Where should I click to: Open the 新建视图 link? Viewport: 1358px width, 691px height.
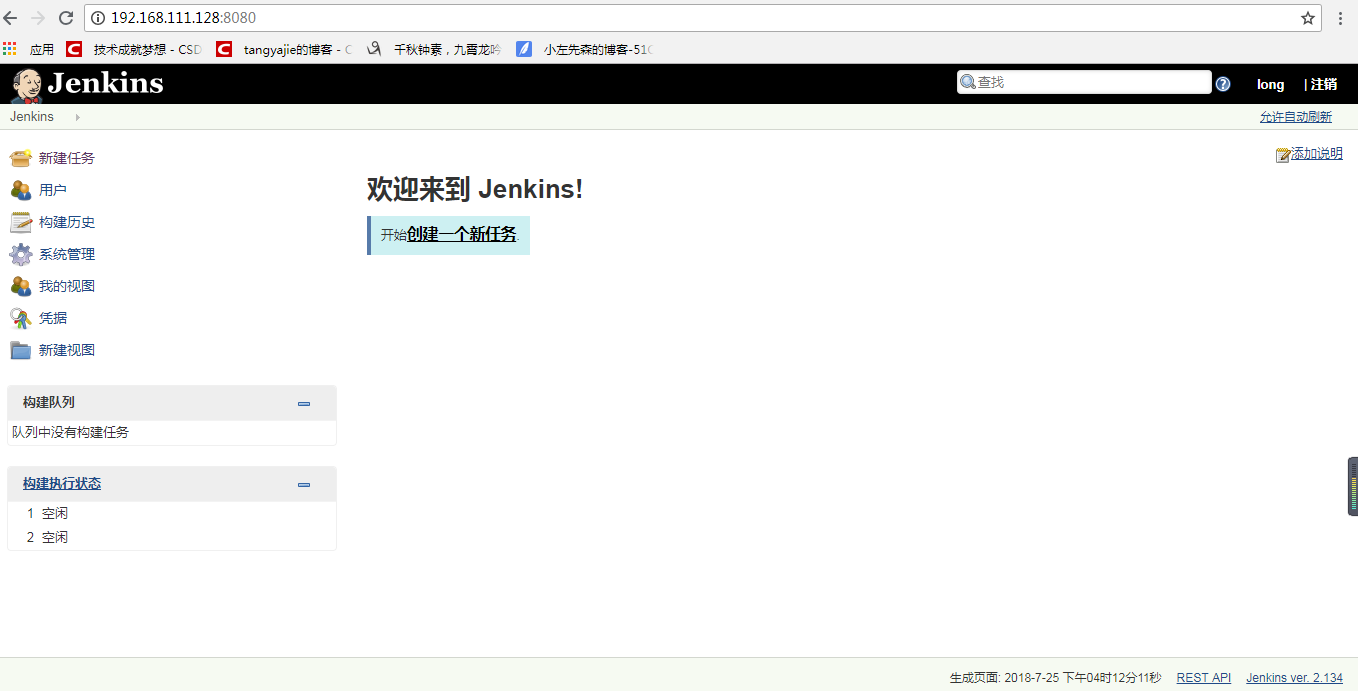pyautogui.click(x=67, y=350)
